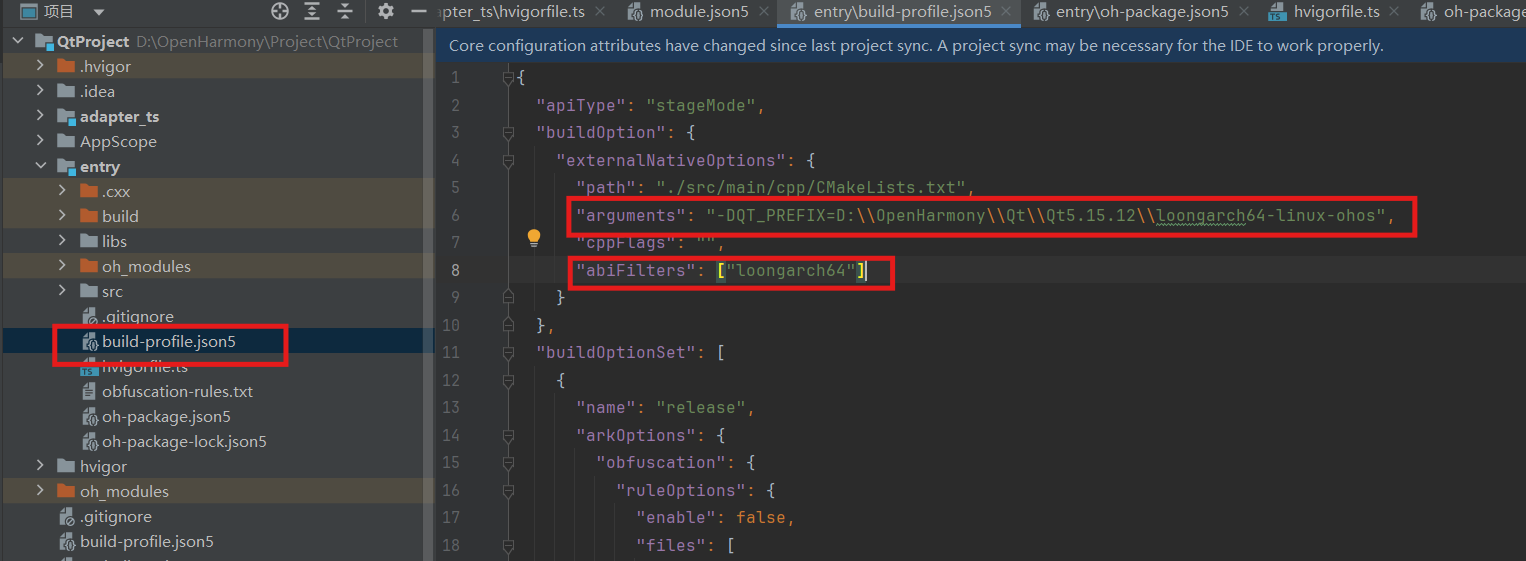1526x561 pixels.
Task: Click the Collapse All icon in project panel
Action: pos(345,12)
